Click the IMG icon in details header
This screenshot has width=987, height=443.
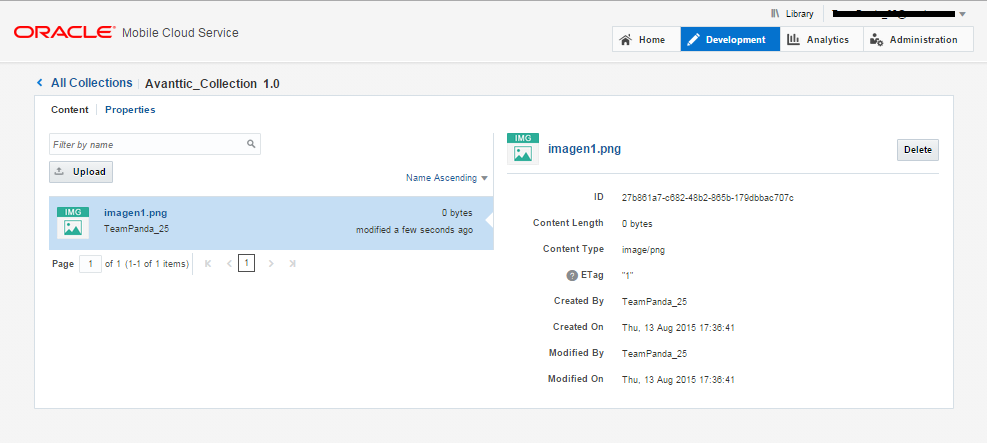523,148
